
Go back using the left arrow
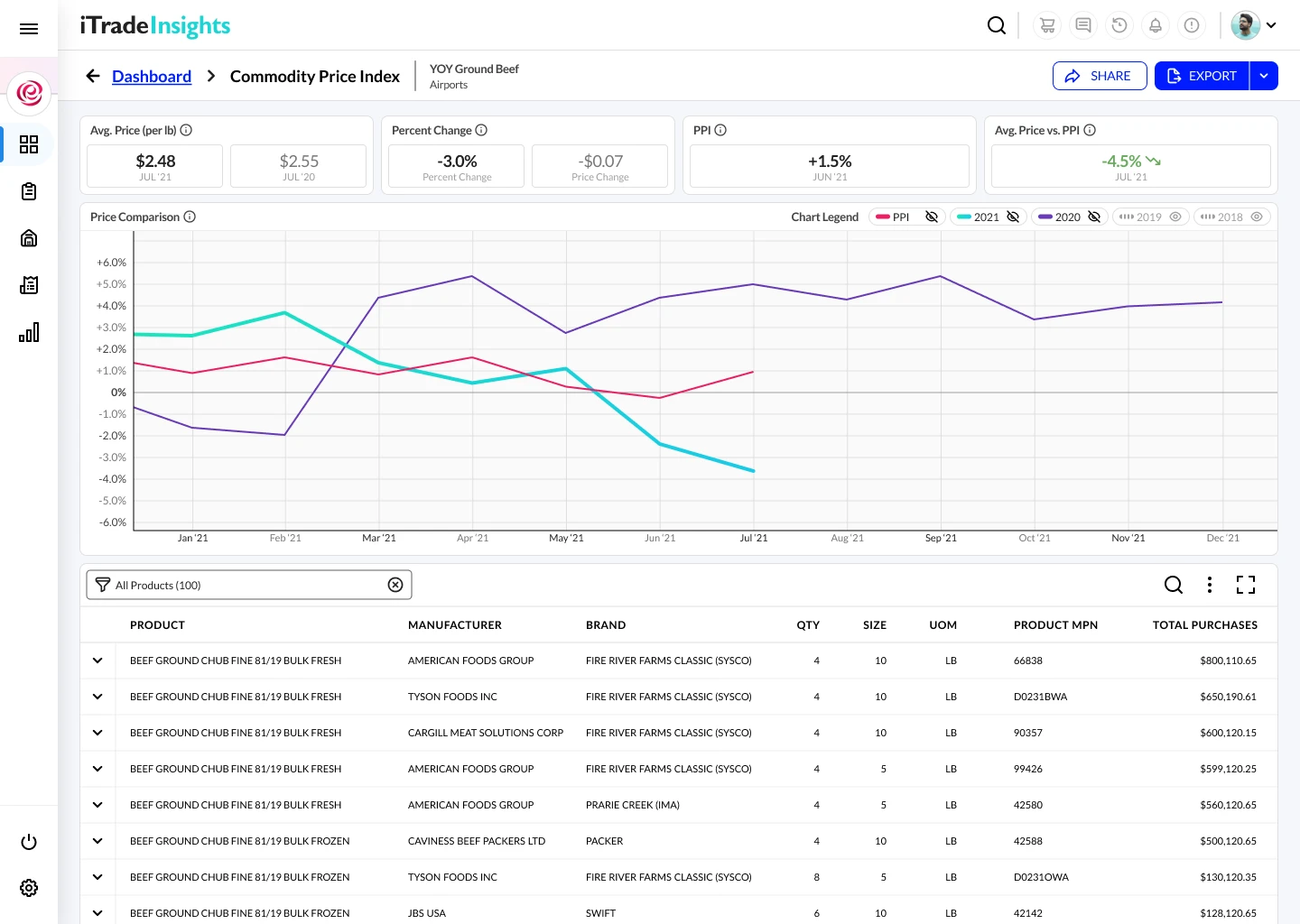[x=93, y=76]
